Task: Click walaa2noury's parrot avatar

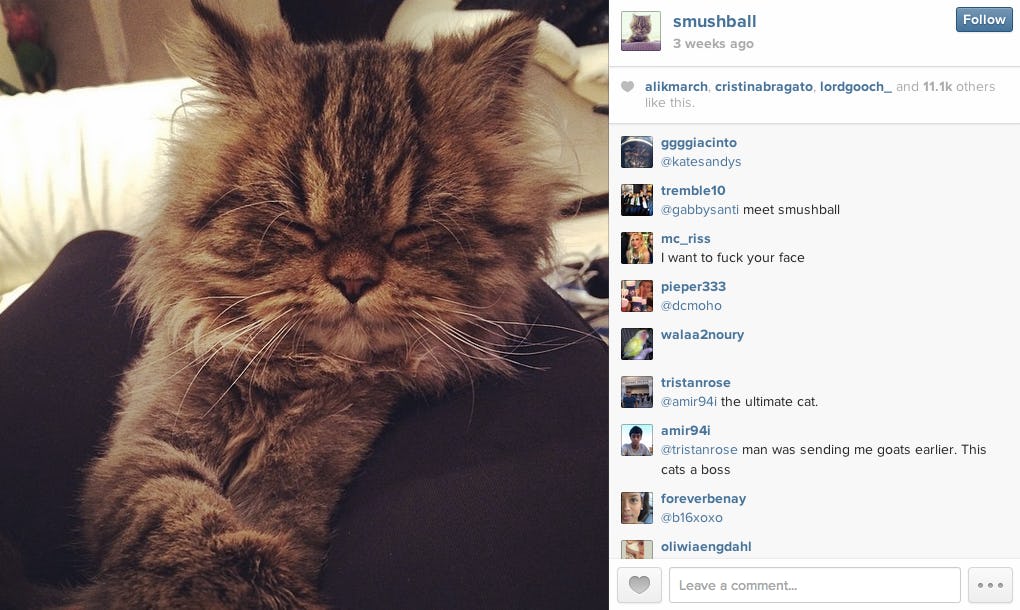Action: 637,344
